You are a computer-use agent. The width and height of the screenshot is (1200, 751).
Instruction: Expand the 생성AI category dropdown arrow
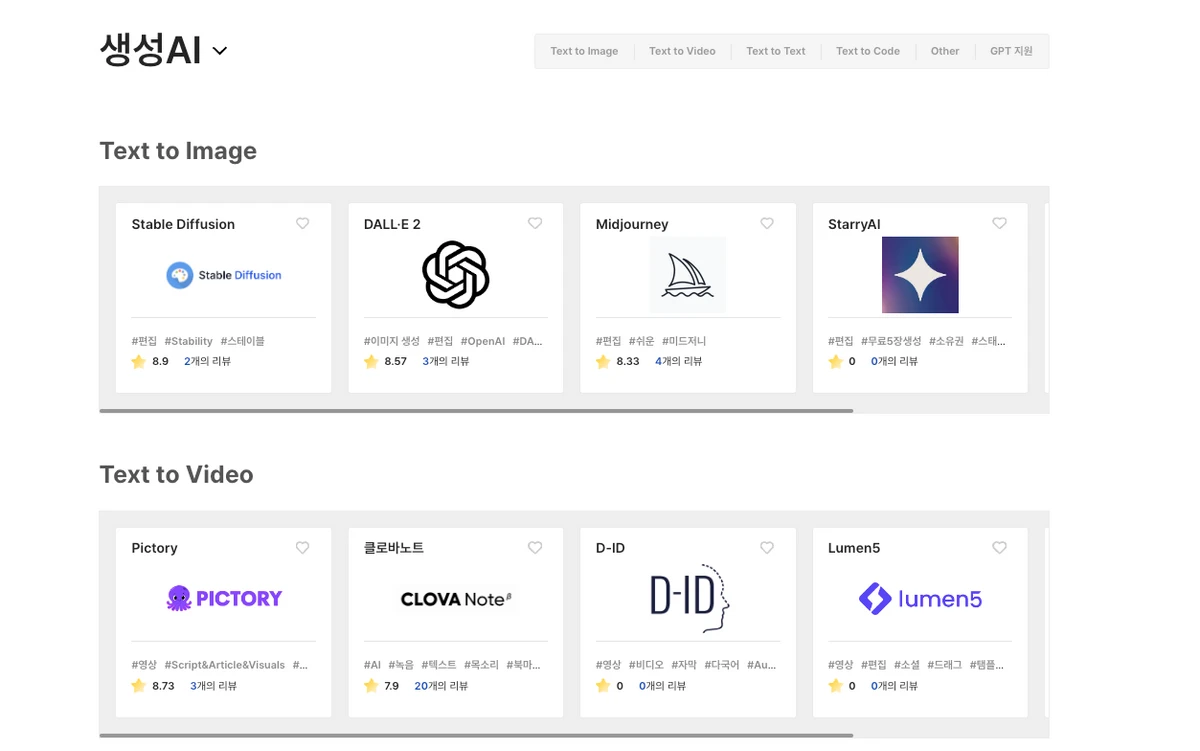220,51
